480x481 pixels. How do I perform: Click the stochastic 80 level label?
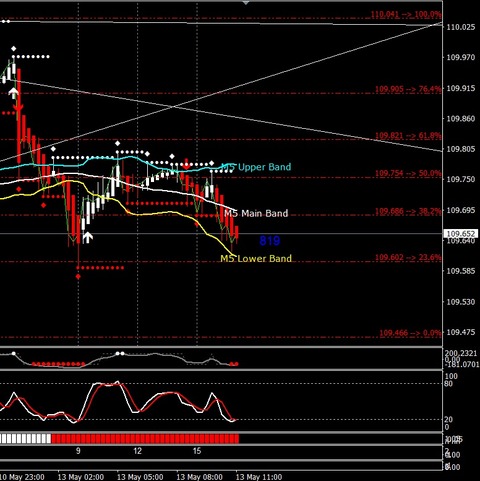coord(448,384)
